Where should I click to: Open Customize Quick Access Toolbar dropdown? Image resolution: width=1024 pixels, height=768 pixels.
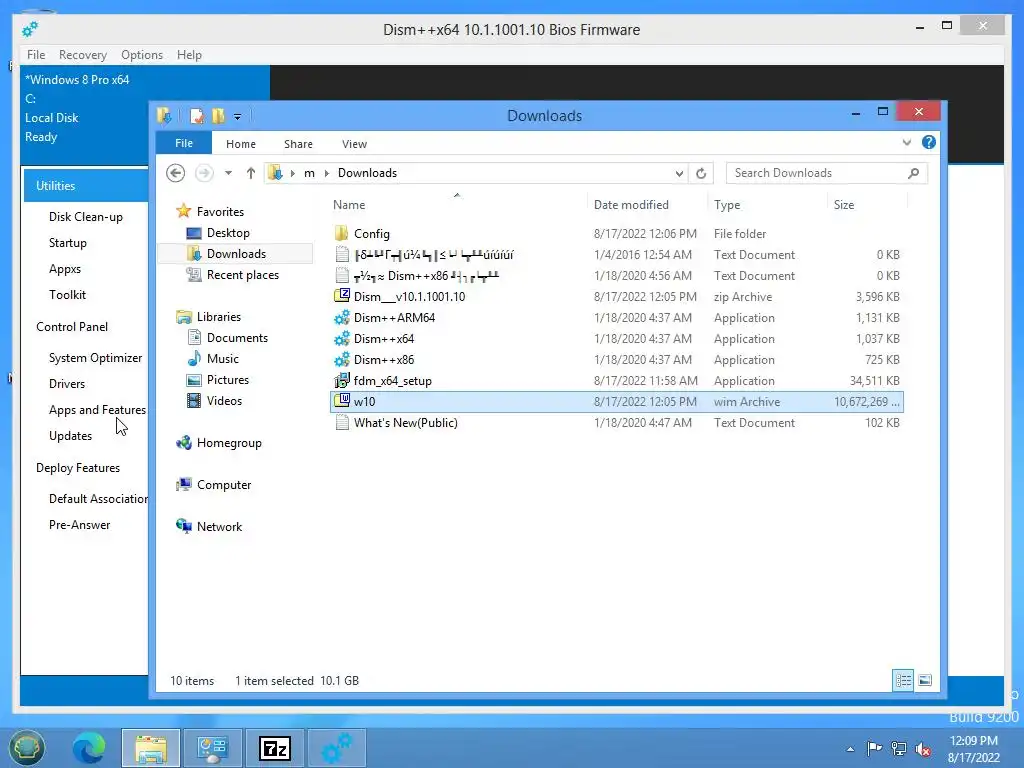[x=238, y=117]
